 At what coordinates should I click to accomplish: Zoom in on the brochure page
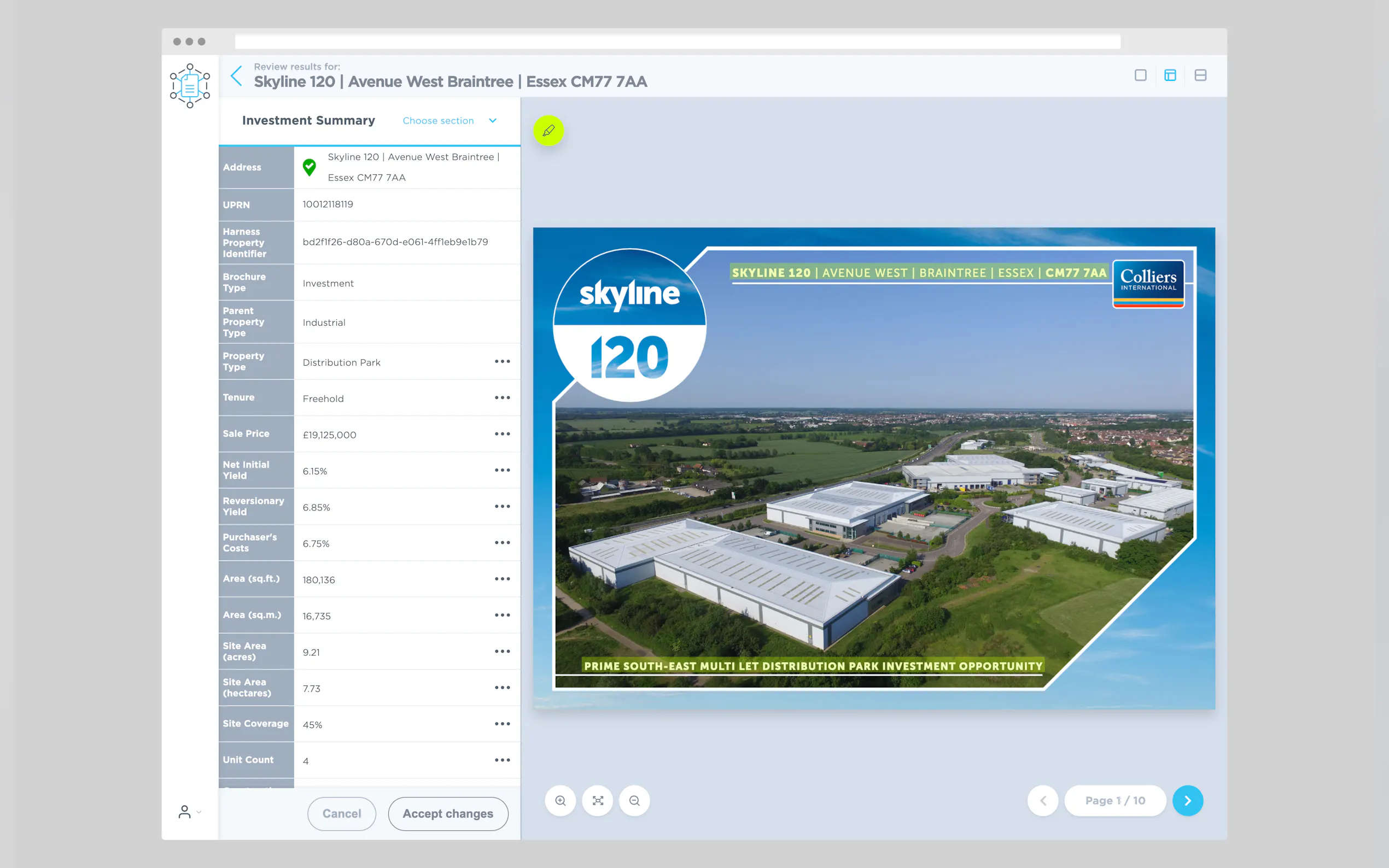tap(561, 800)
